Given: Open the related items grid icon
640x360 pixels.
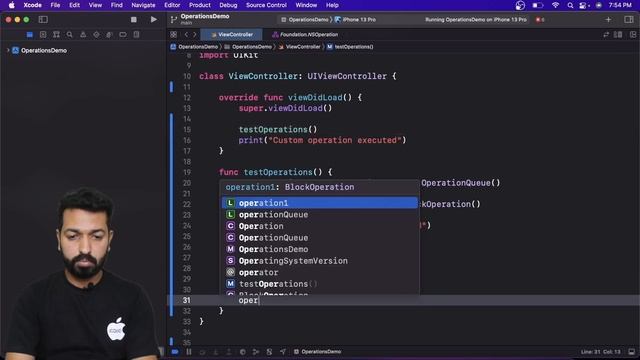Looking at the screenshot, I should 173,35.
